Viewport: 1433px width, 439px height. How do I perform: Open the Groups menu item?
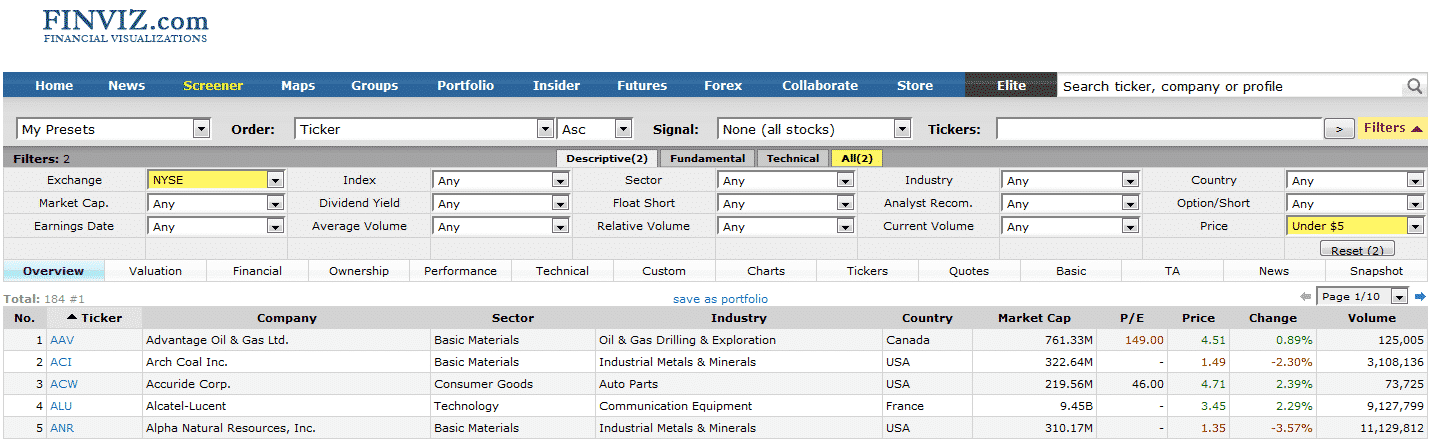tap(375, 86)
